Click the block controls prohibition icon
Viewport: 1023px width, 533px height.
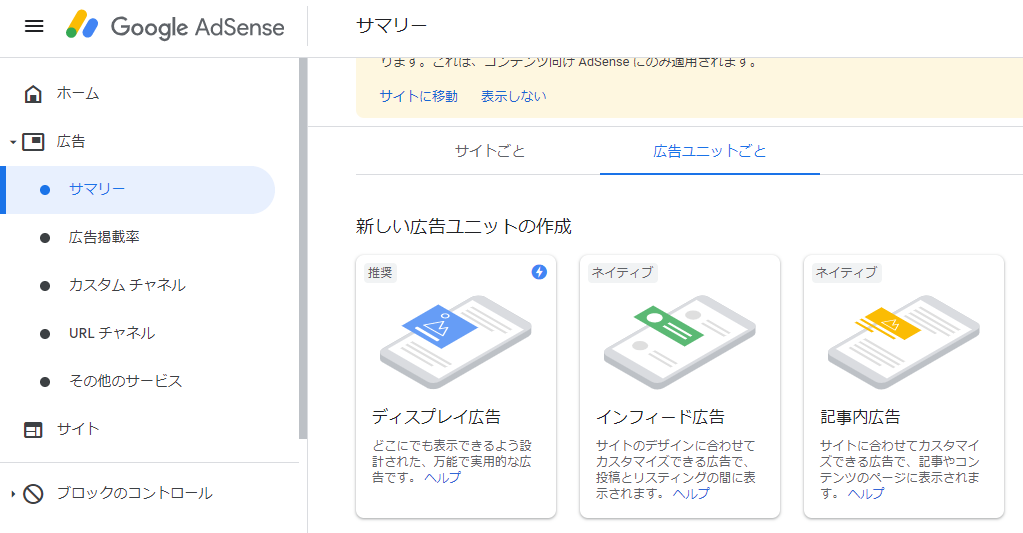pos(33,494)
